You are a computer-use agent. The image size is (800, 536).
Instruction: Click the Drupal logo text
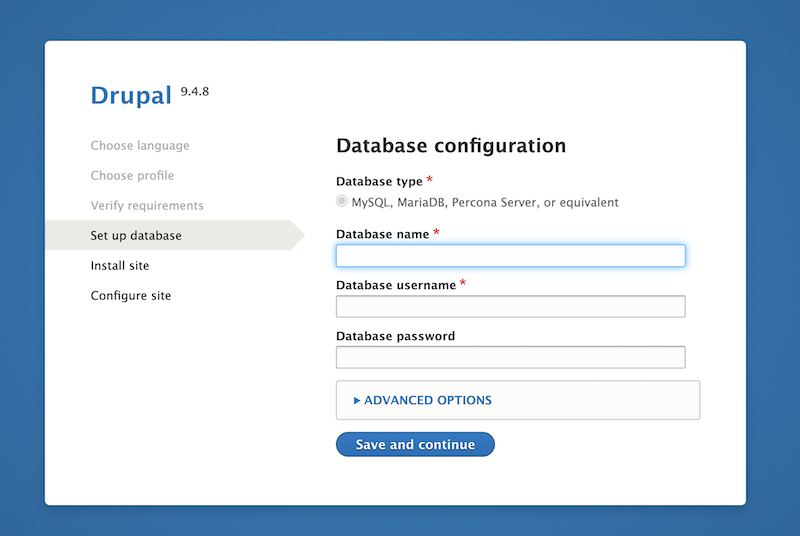131,95
